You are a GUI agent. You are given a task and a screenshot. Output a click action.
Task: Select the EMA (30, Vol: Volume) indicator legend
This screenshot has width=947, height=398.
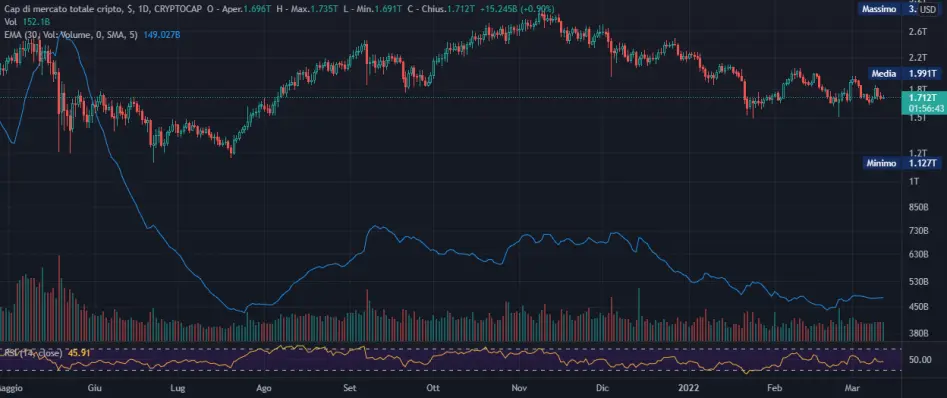point(71,35)
